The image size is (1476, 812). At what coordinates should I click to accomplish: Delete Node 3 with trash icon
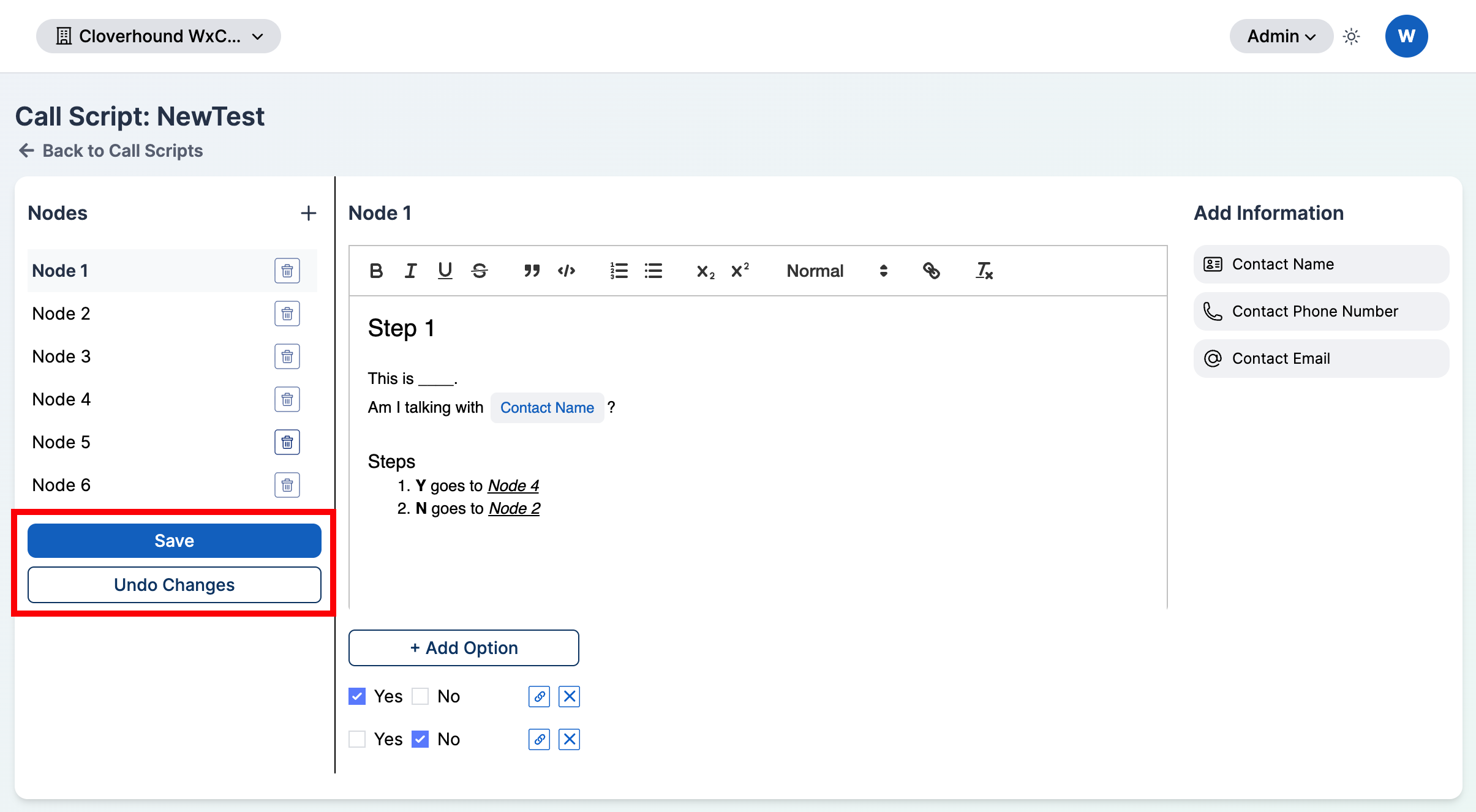coord(287,356)
